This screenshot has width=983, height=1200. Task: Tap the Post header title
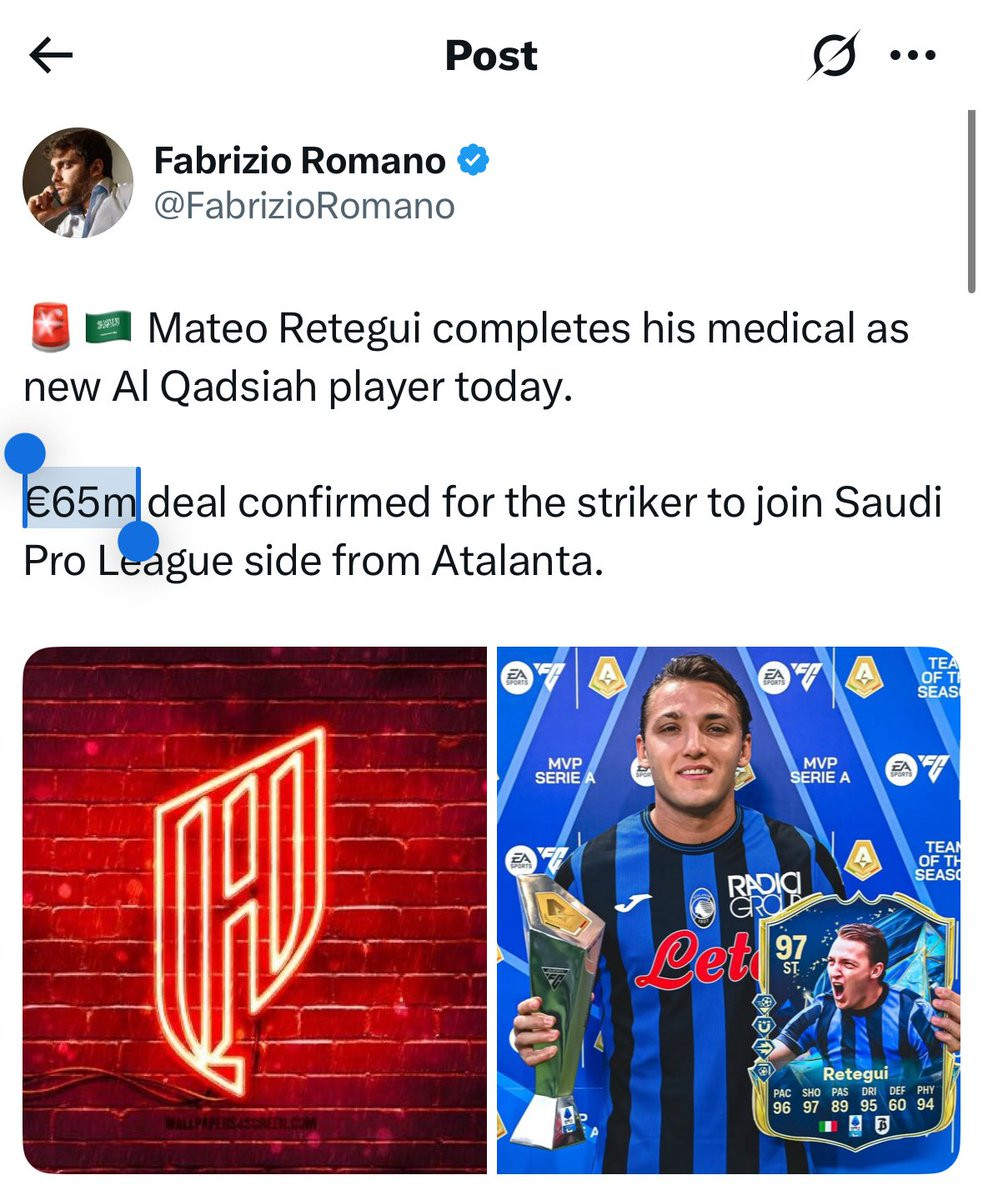tap(491, 56)
